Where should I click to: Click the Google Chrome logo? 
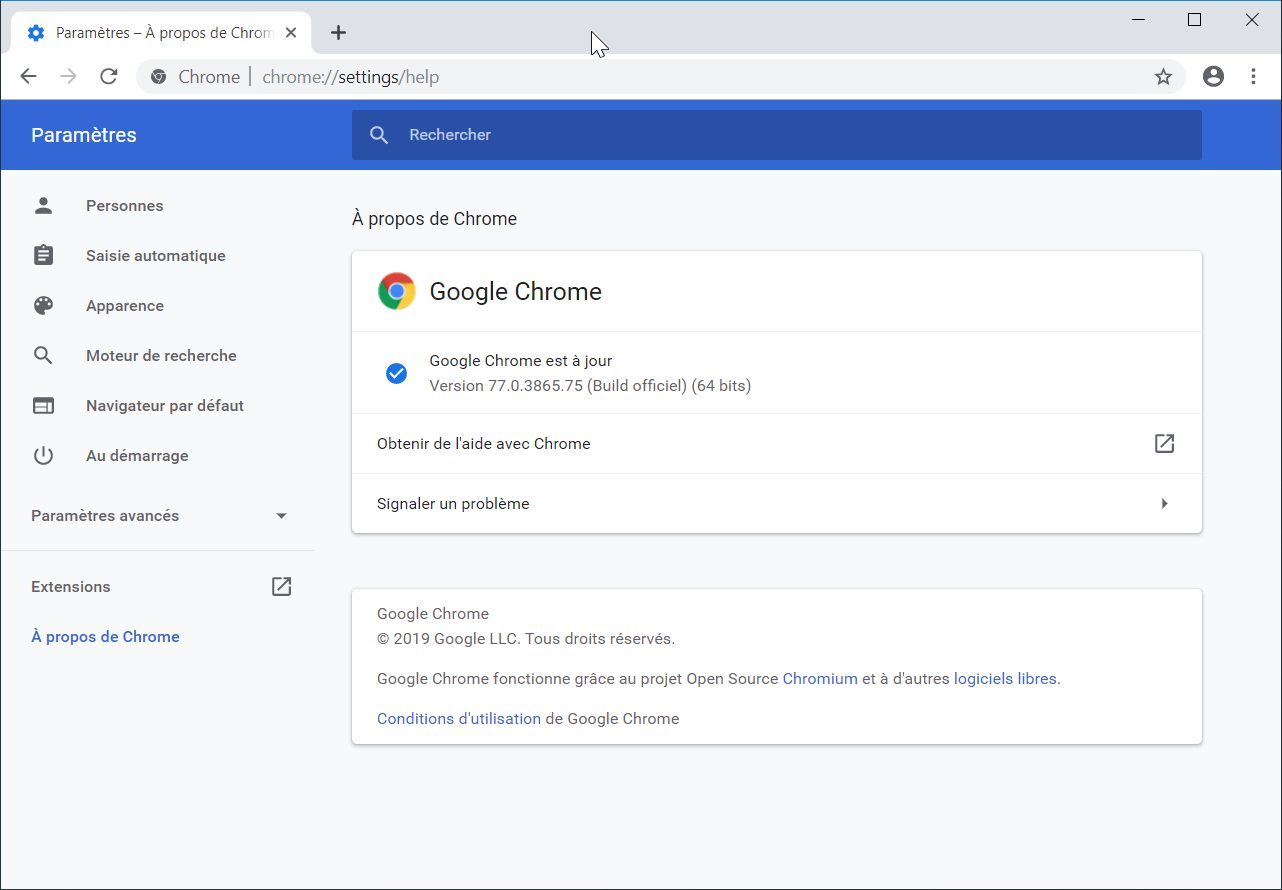tap(397, 291)
